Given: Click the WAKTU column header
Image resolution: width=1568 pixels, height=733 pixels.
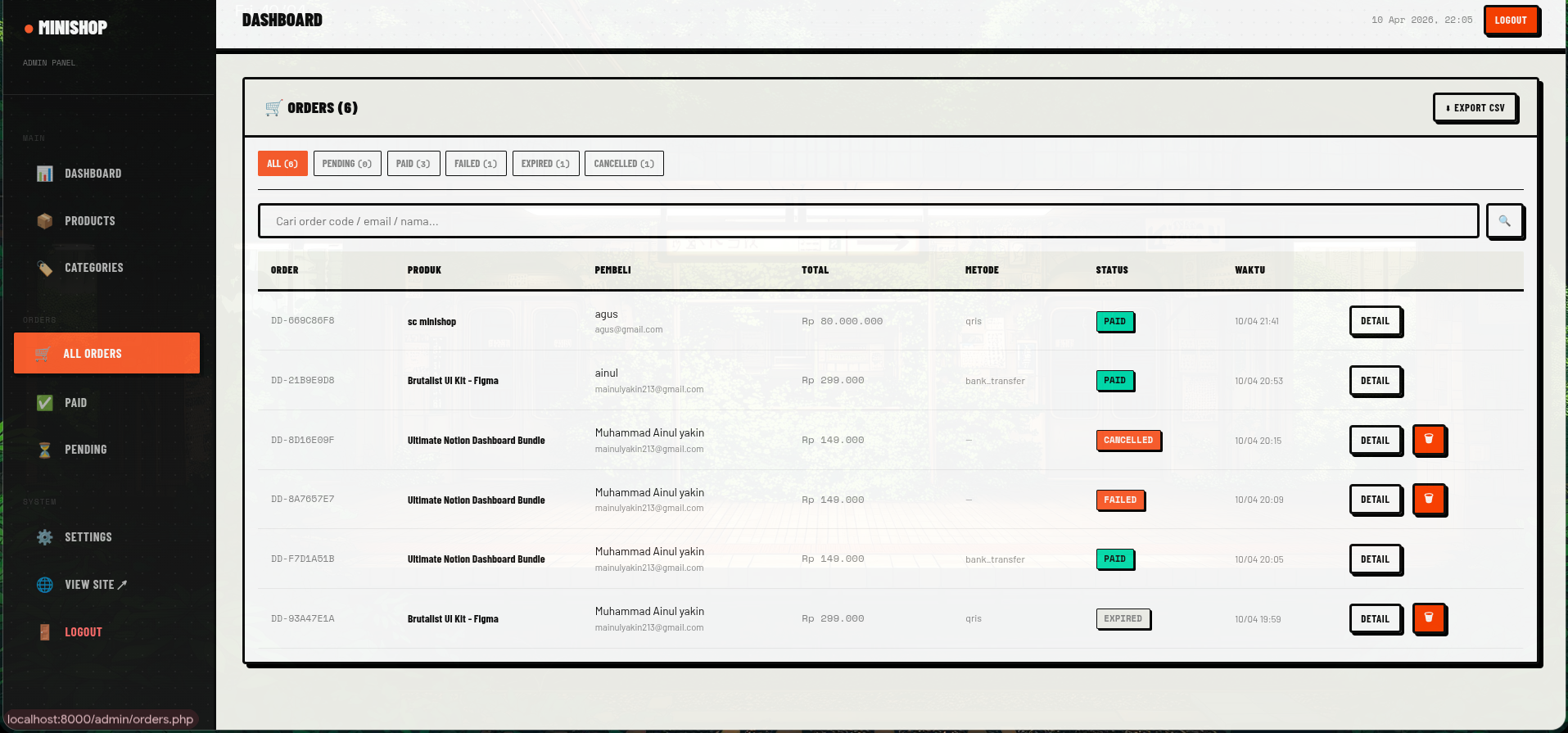Looking at the screenshot, I should pos(1249,270).
